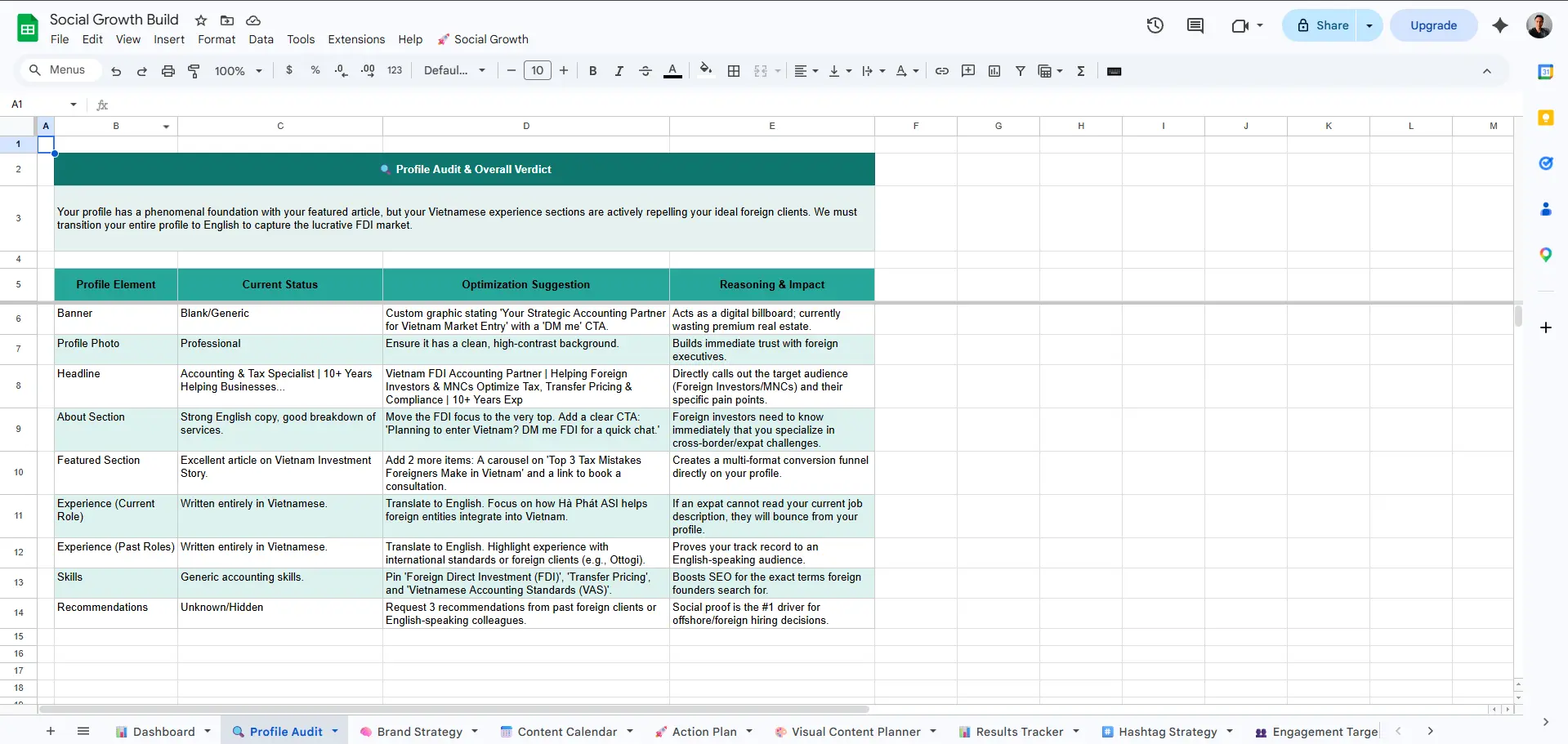Format as currency
1568x744 pixels.
[x=289, y=71]
